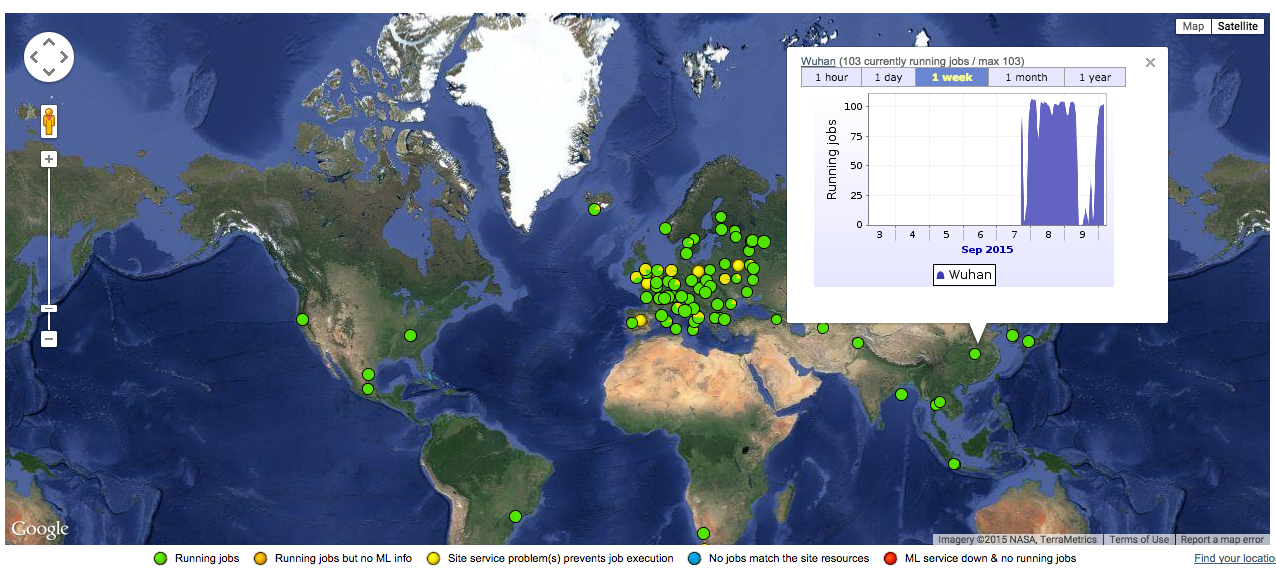Switch to Satellite view type
Screen dimensions: 1276x569
click(1237, 27)
